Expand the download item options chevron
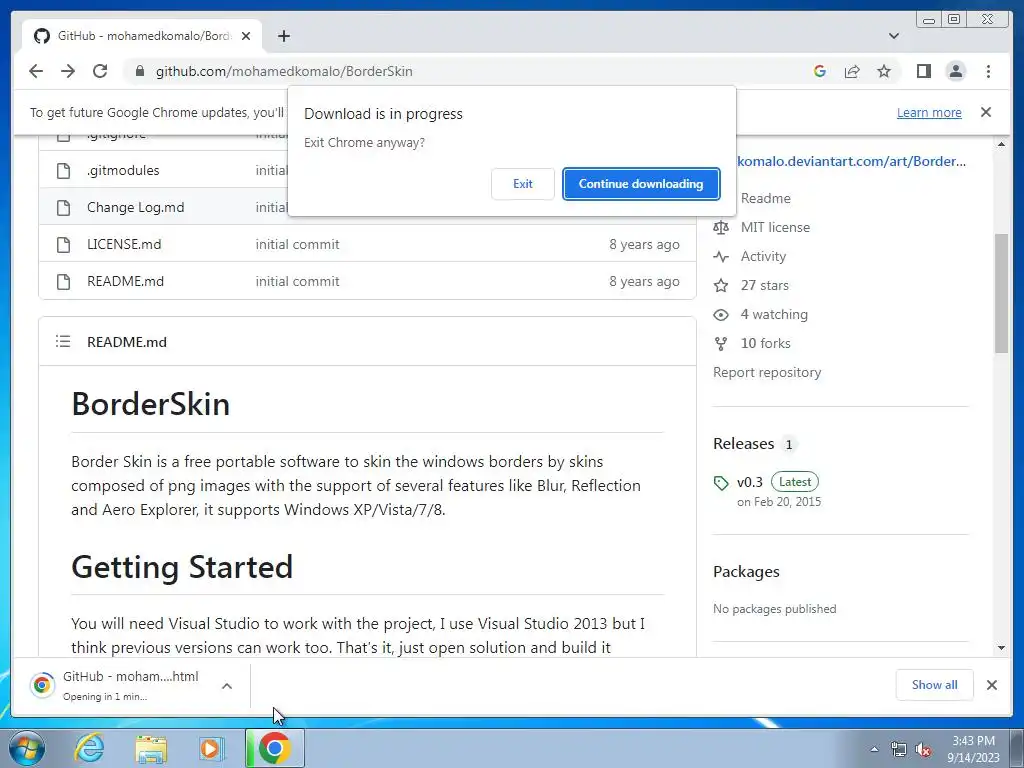 pyautogui.click(x=227, y=686)
